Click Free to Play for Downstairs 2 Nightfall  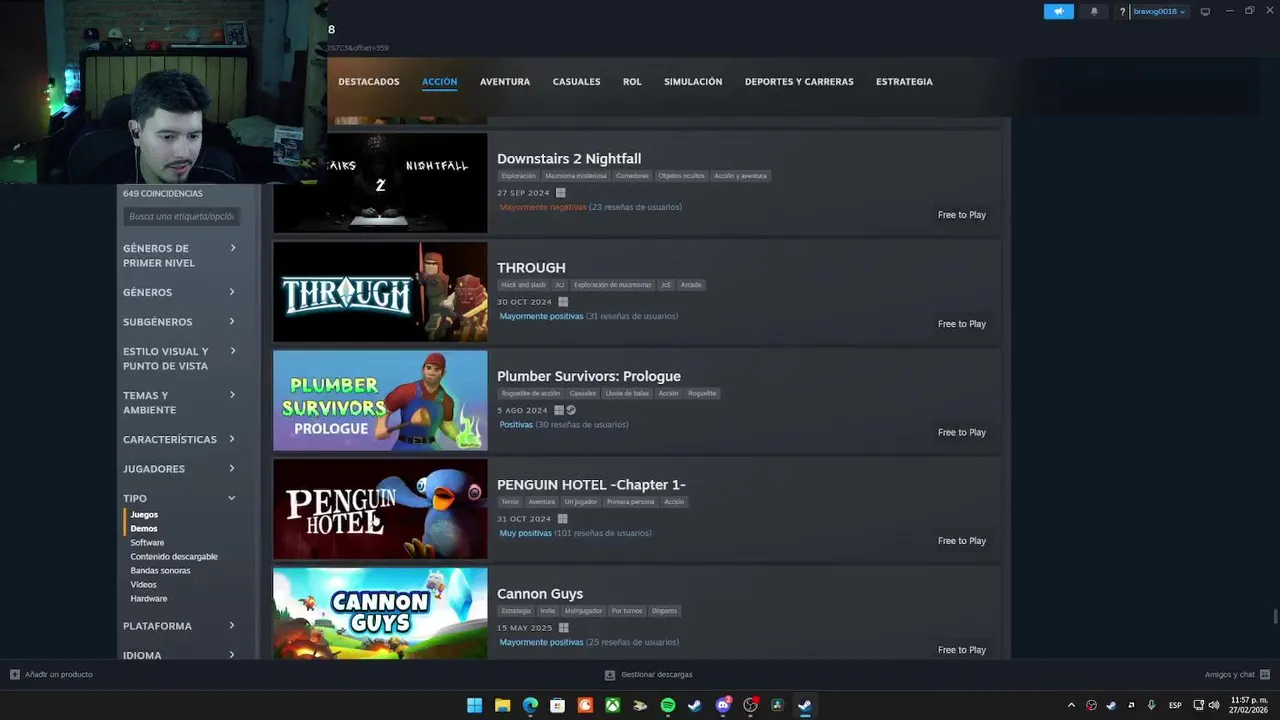tap(962, 215)
